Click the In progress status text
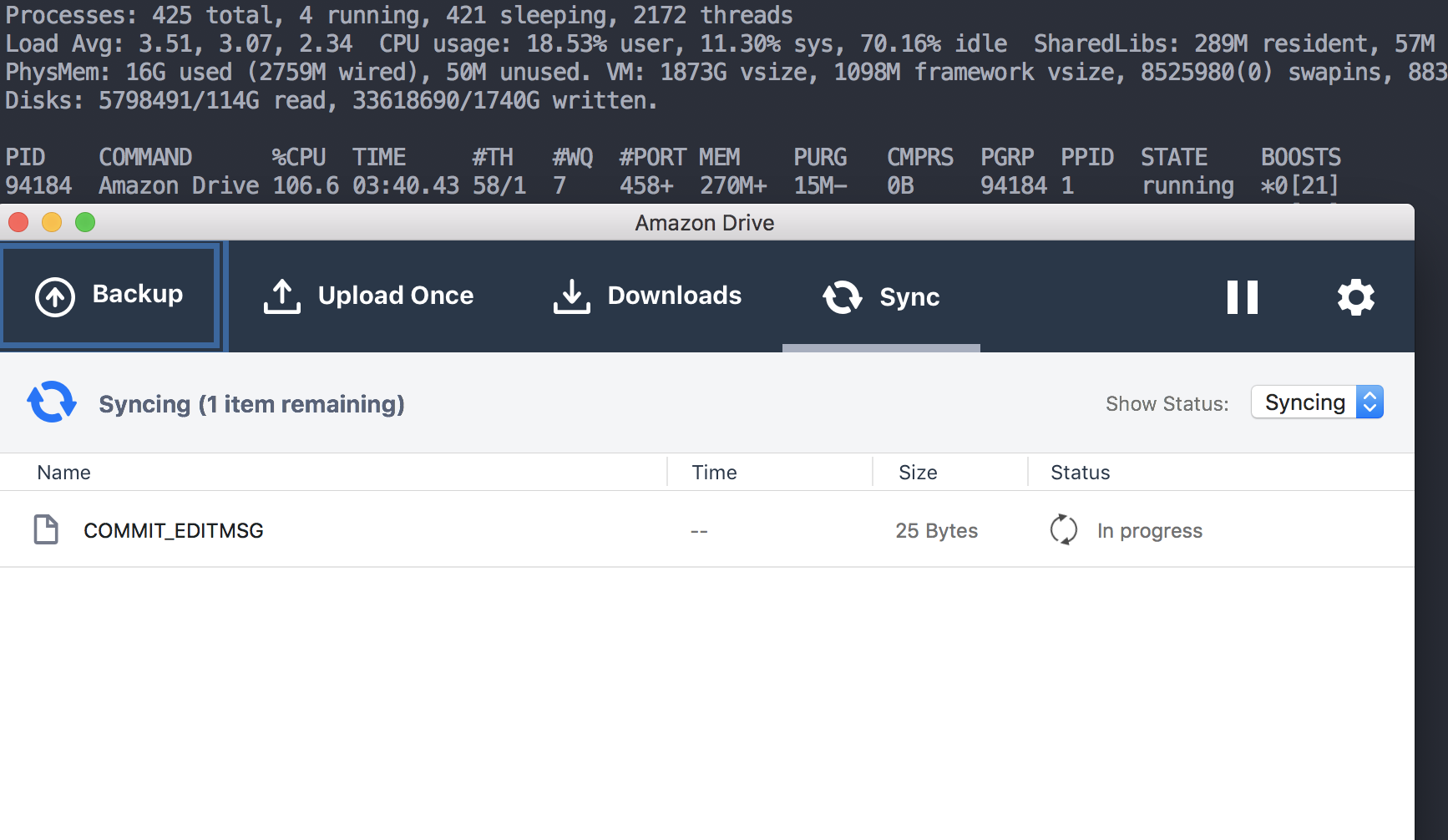1448x840 pixels. point(1149,531)
